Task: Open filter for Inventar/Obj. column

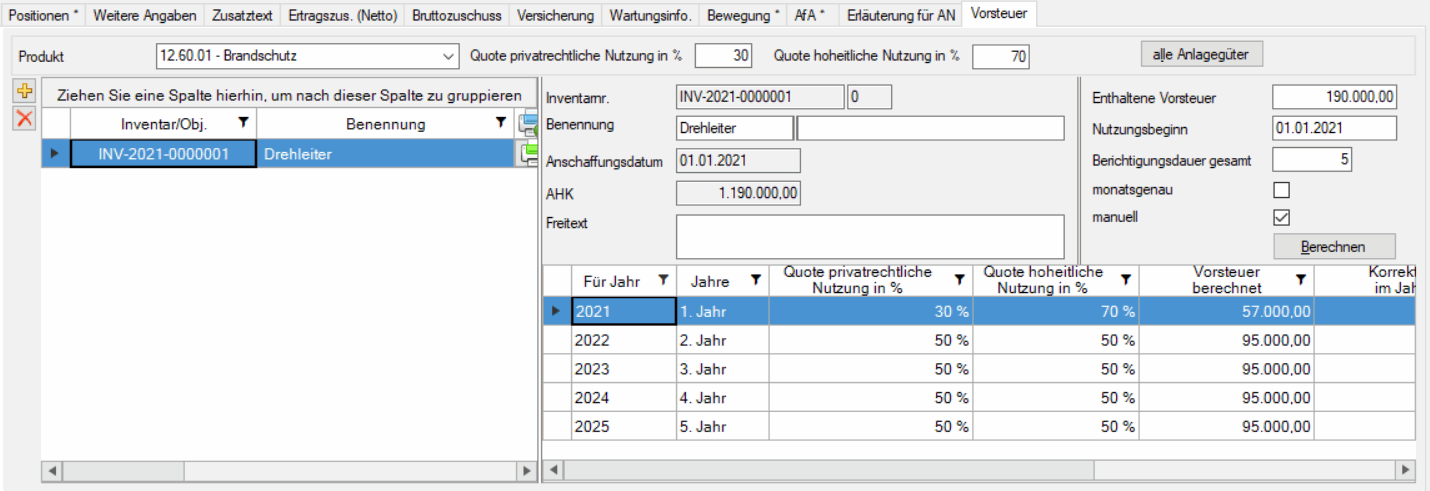Action: [242, 123]
